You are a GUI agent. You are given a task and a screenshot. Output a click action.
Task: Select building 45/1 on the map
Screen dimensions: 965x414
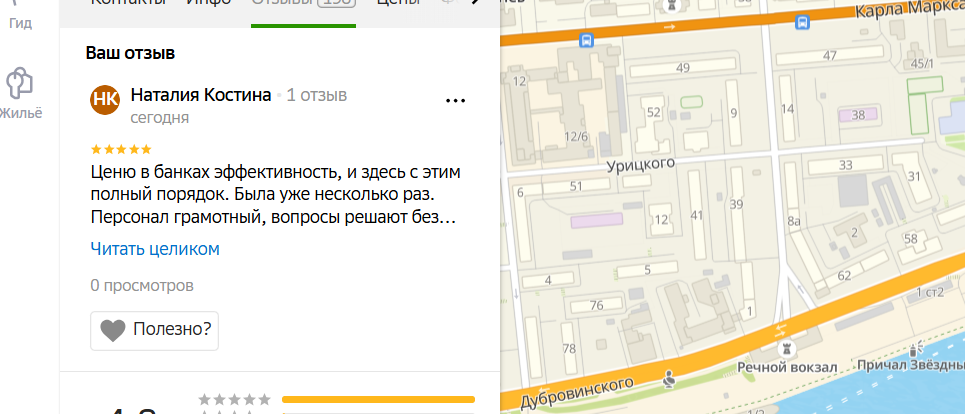[x=922, y=63]
